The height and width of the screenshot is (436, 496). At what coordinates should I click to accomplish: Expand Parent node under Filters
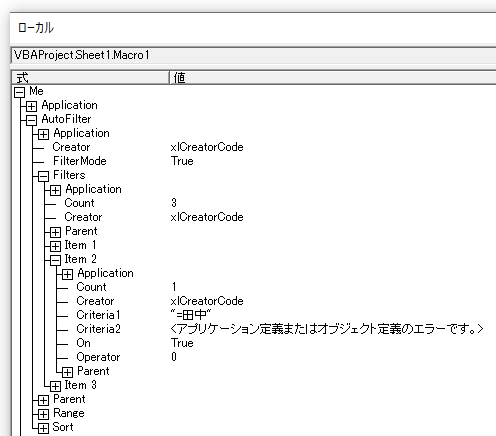click(55, 232)
